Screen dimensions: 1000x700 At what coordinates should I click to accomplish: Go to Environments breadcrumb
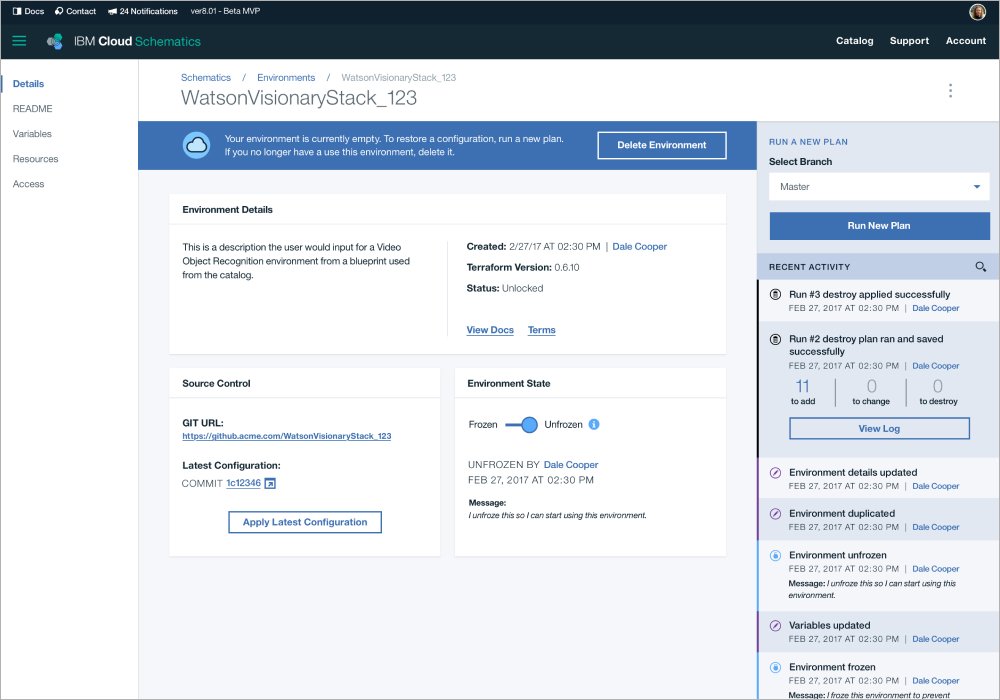click(286, 77)
